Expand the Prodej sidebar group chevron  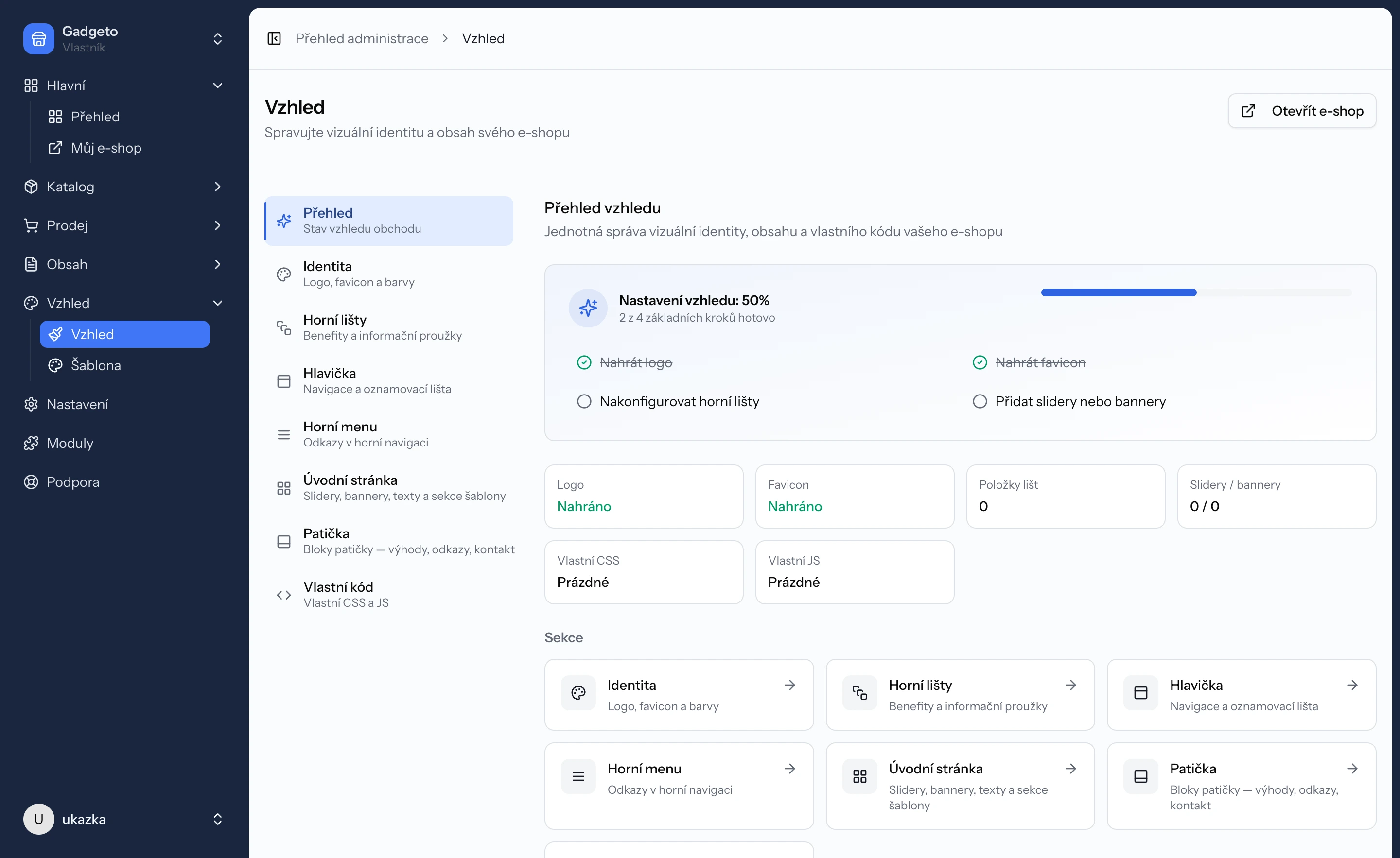coord(218,225)
